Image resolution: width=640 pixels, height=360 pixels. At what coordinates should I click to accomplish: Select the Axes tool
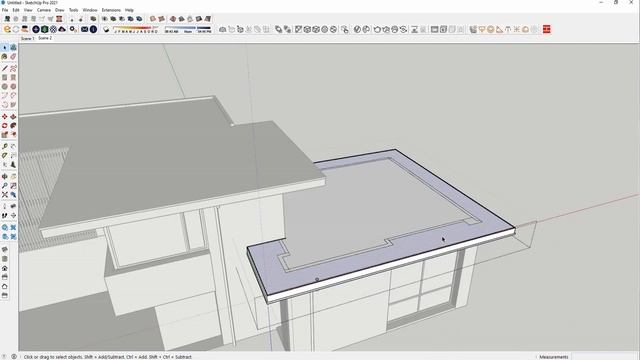point(4,164)
